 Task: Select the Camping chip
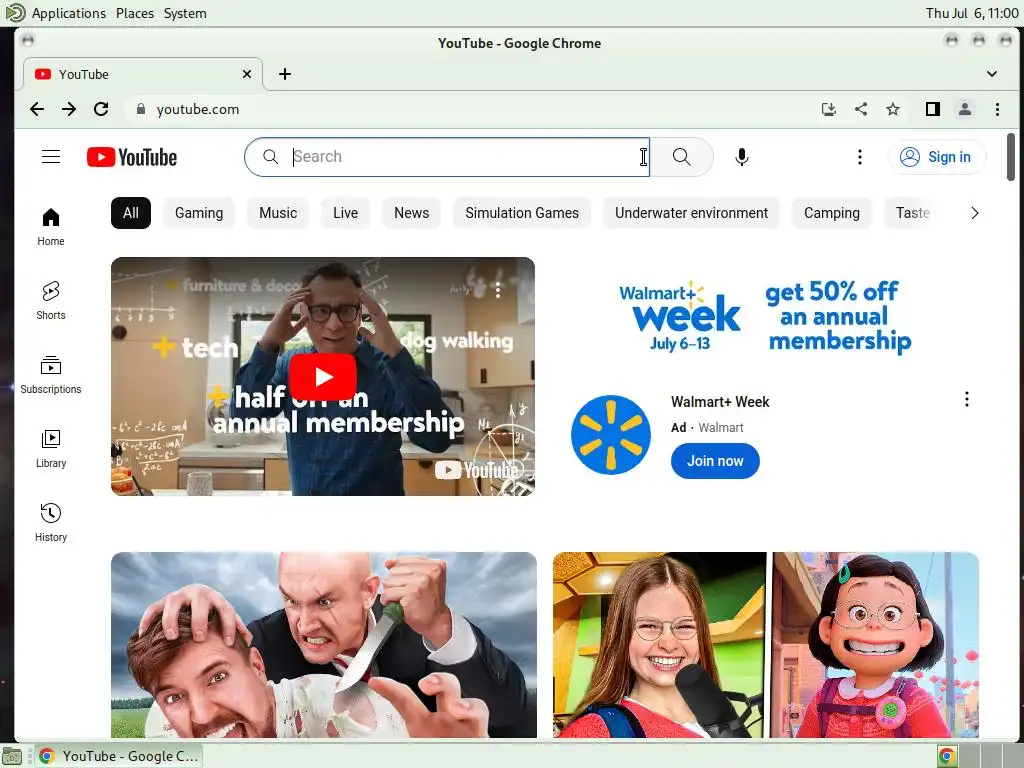[831, 213]
